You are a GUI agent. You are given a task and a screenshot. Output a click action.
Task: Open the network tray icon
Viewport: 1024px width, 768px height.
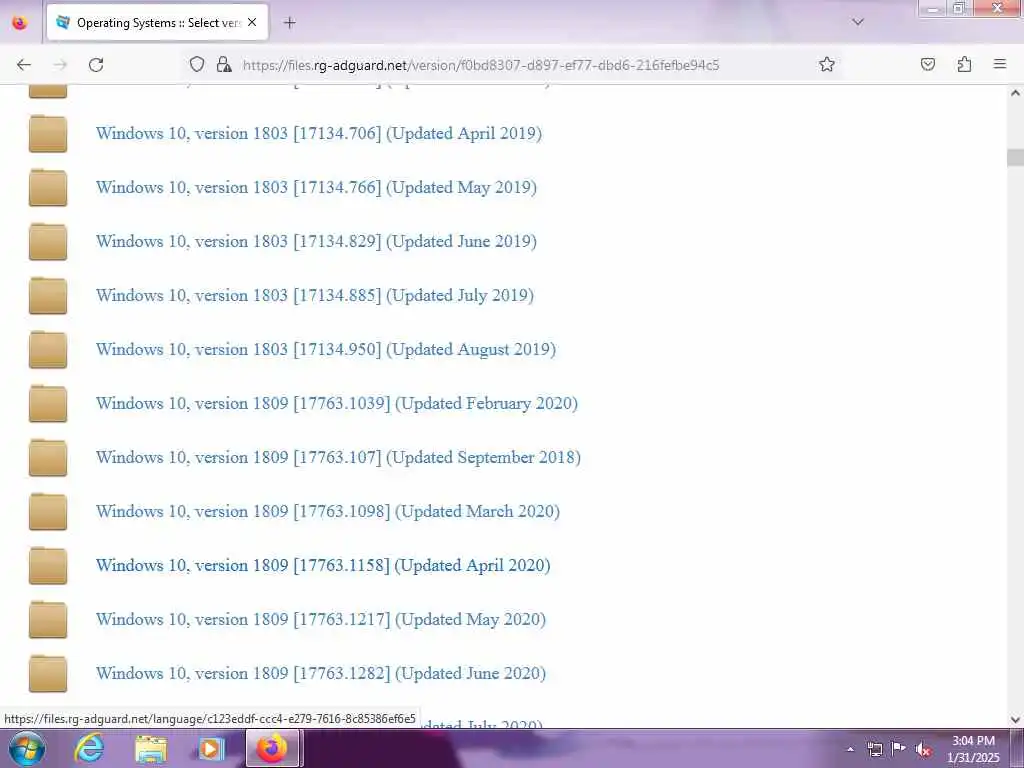coord(874,749)
